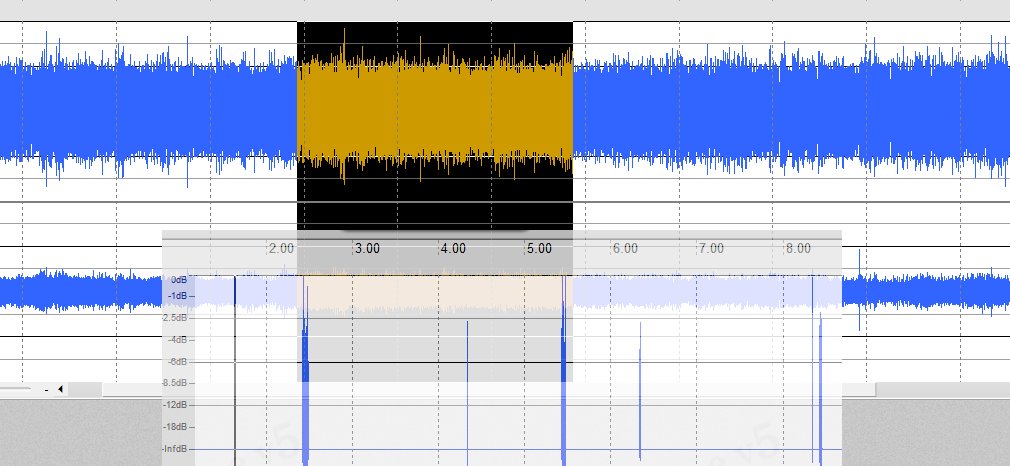Click the -1dB label on the level scale
The width and height of the screenshot is (1010, 466).
tap(178, 296)
